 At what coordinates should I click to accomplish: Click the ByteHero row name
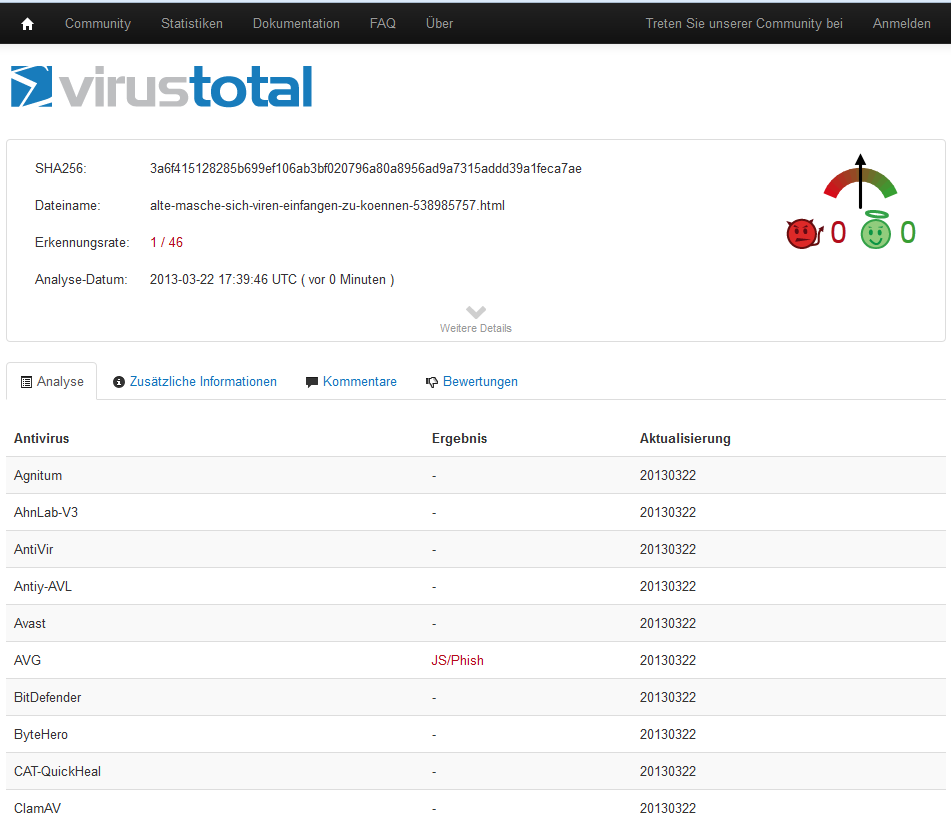tap(41, 734)
